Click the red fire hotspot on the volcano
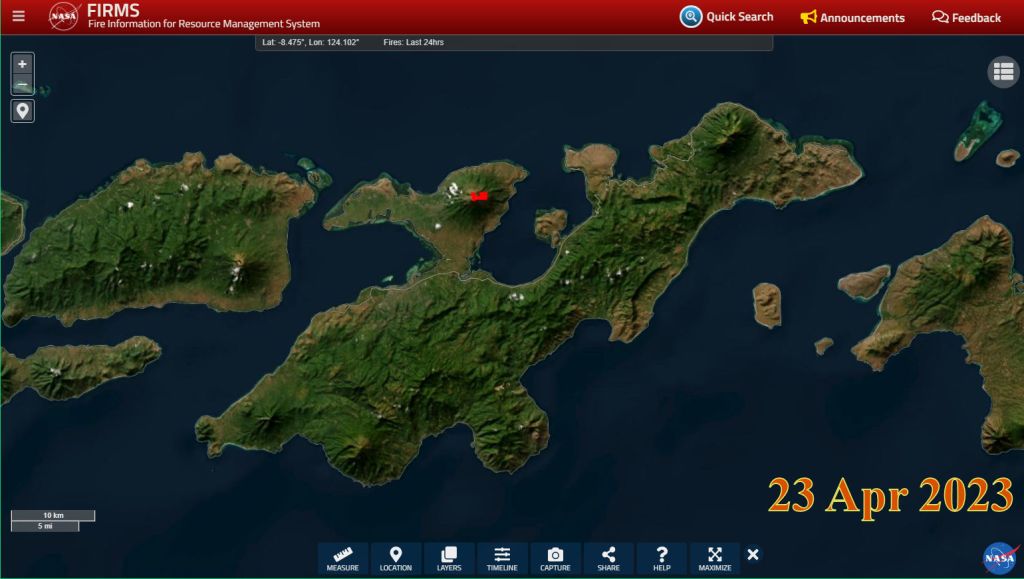The image size is (1024, 579). coord(478,197)
